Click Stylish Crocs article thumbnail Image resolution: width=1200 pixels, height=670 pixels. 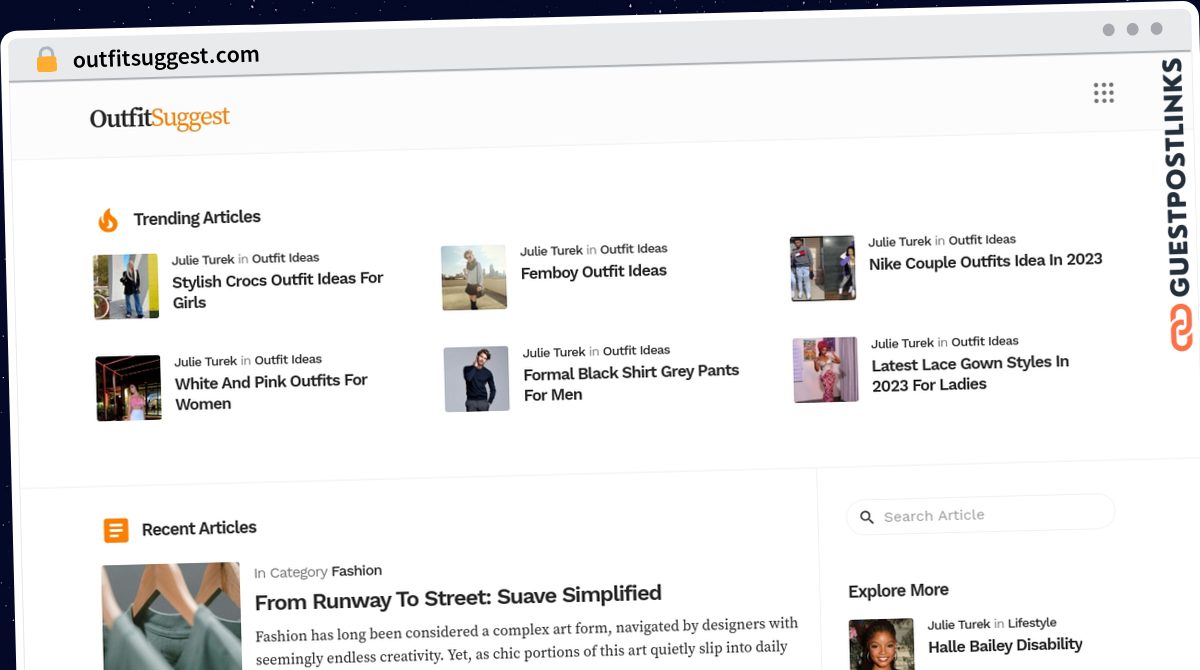coord(126,286)
